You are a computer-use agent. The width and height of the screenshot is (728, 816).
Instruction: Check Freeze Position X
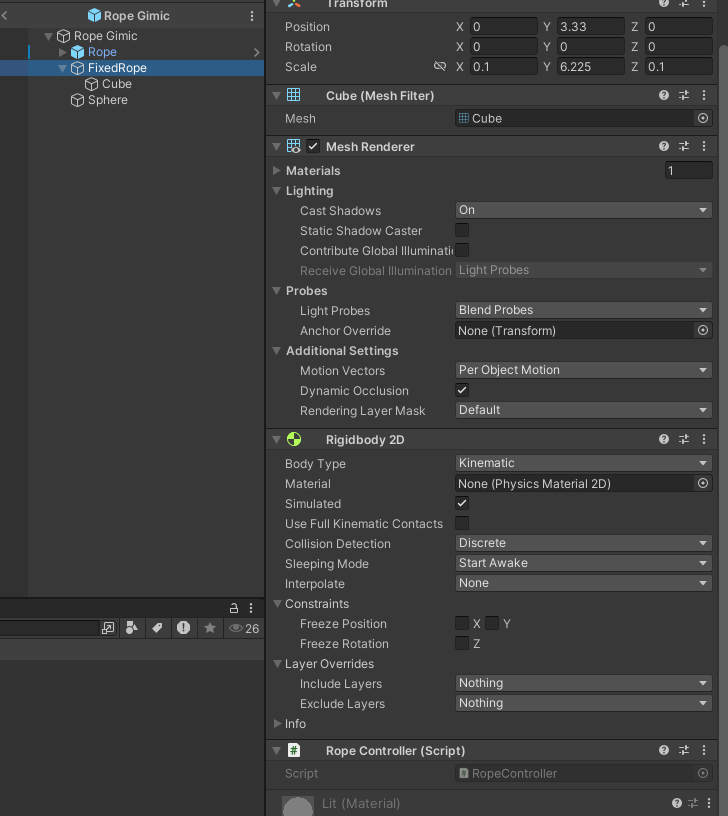pyautogui.click(x=462, y=623)
